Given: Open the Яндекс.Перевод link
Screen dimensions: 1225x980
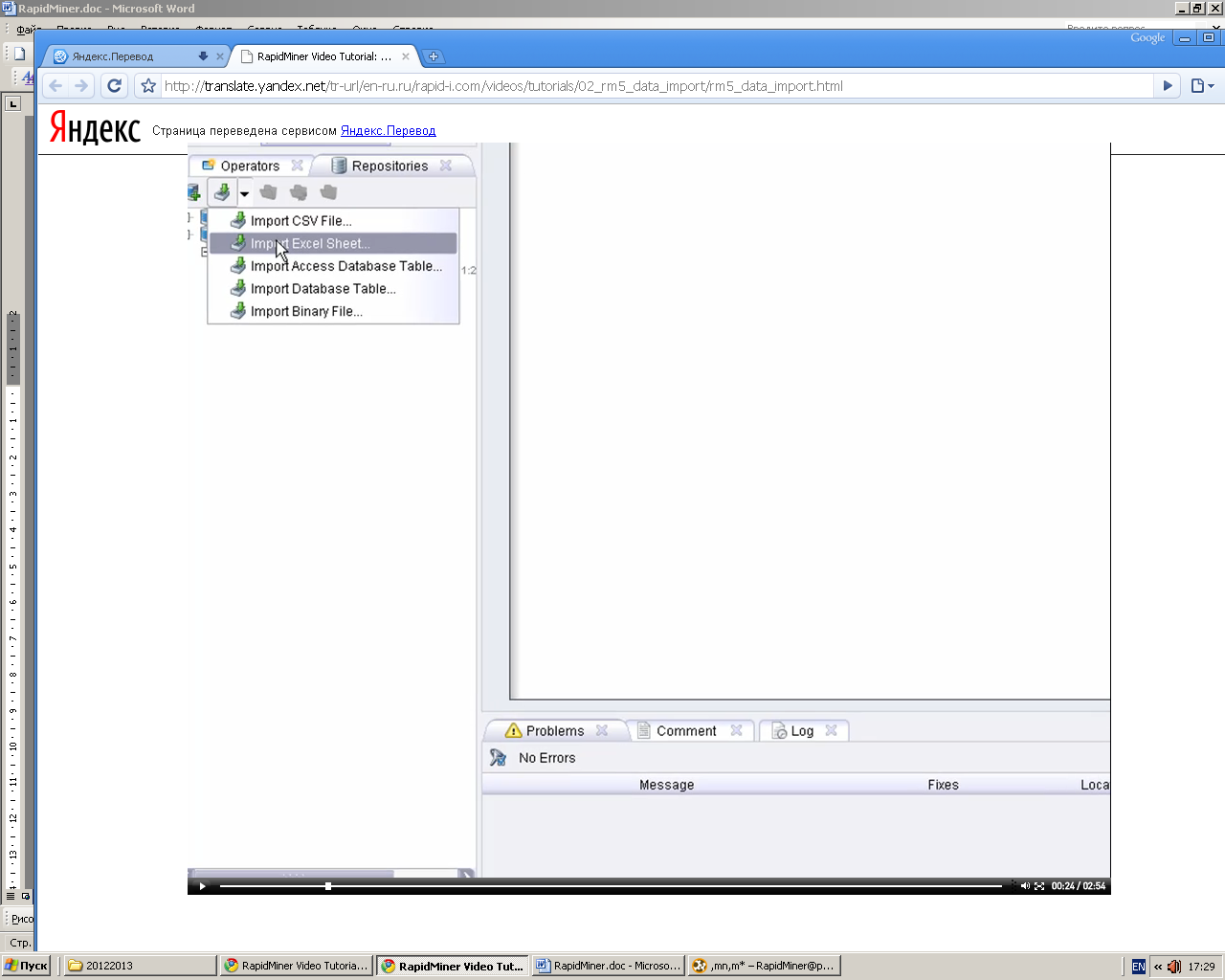Looking at the screenshot, I should (388, 131).
